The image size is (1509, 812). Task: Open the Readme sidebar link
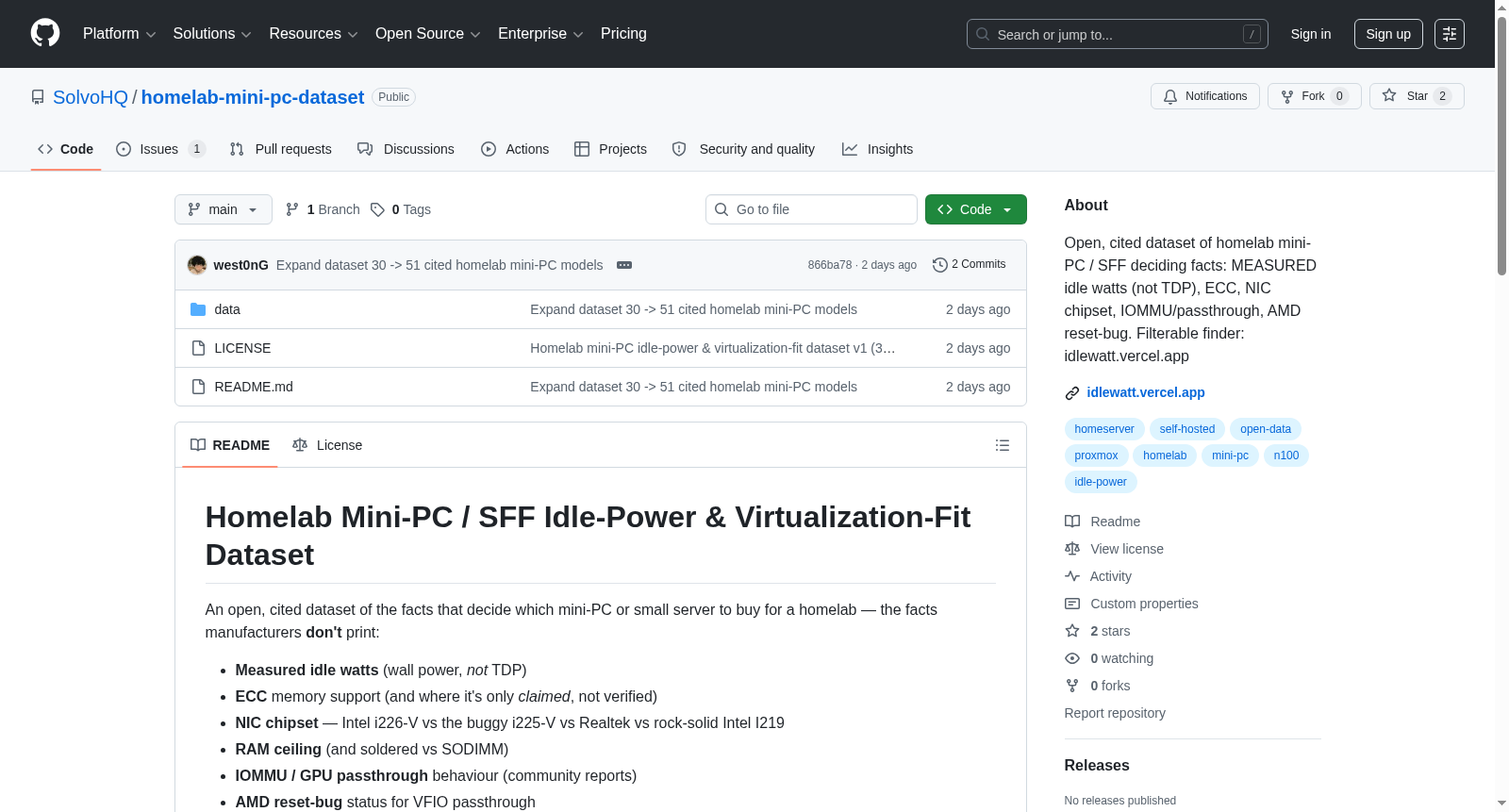[x=1103, y=522]
